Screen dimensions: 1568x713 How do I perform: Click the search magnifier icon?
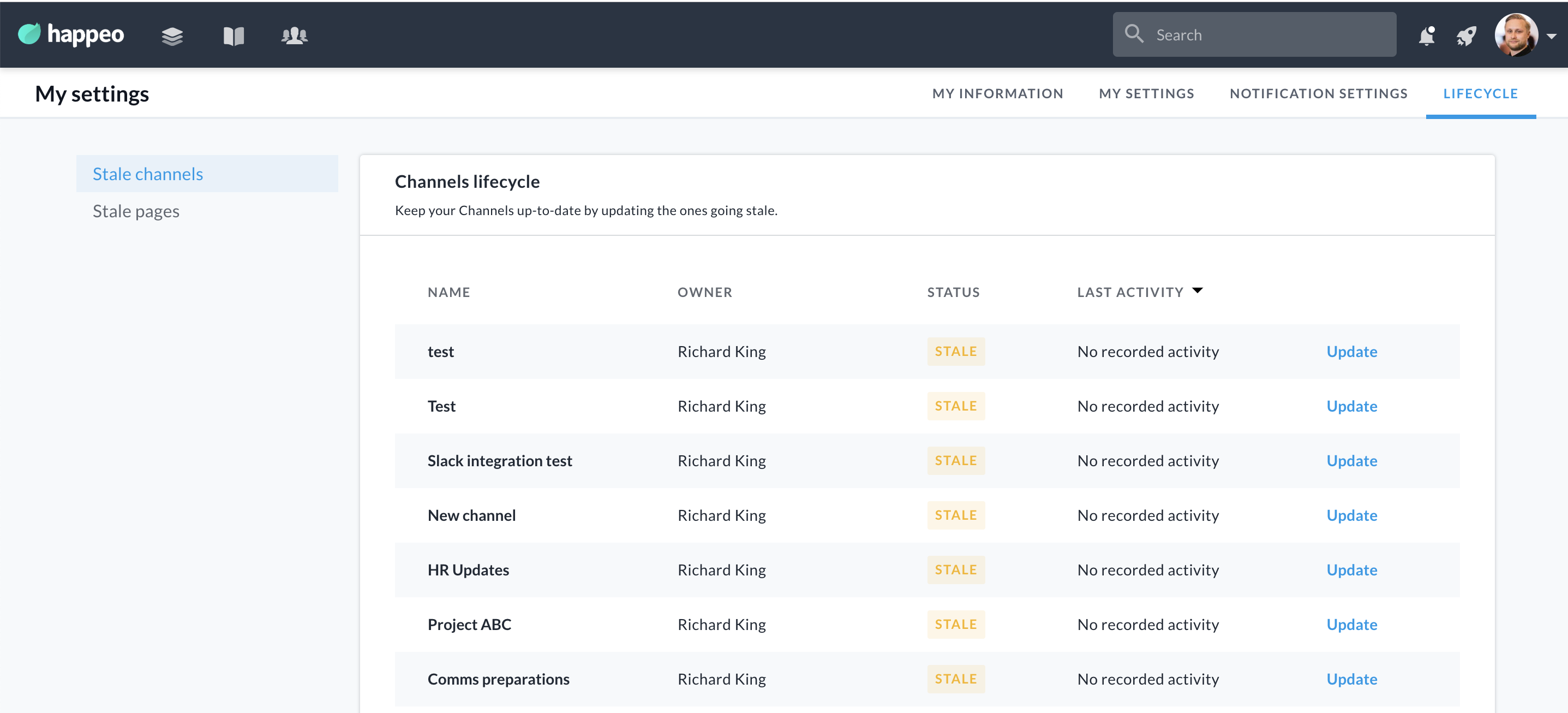(x=1133, y=33)
